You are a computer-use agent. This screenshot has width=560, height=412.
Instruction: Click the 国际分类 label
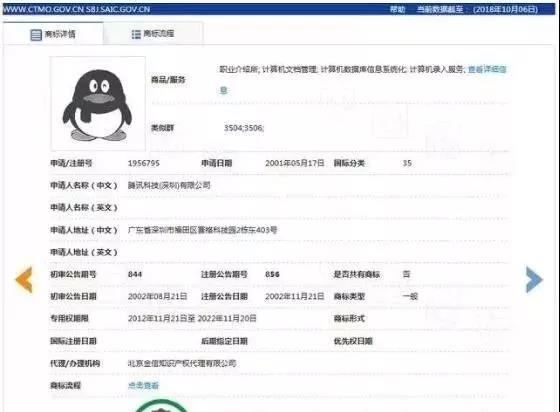(x=349, y=163)
